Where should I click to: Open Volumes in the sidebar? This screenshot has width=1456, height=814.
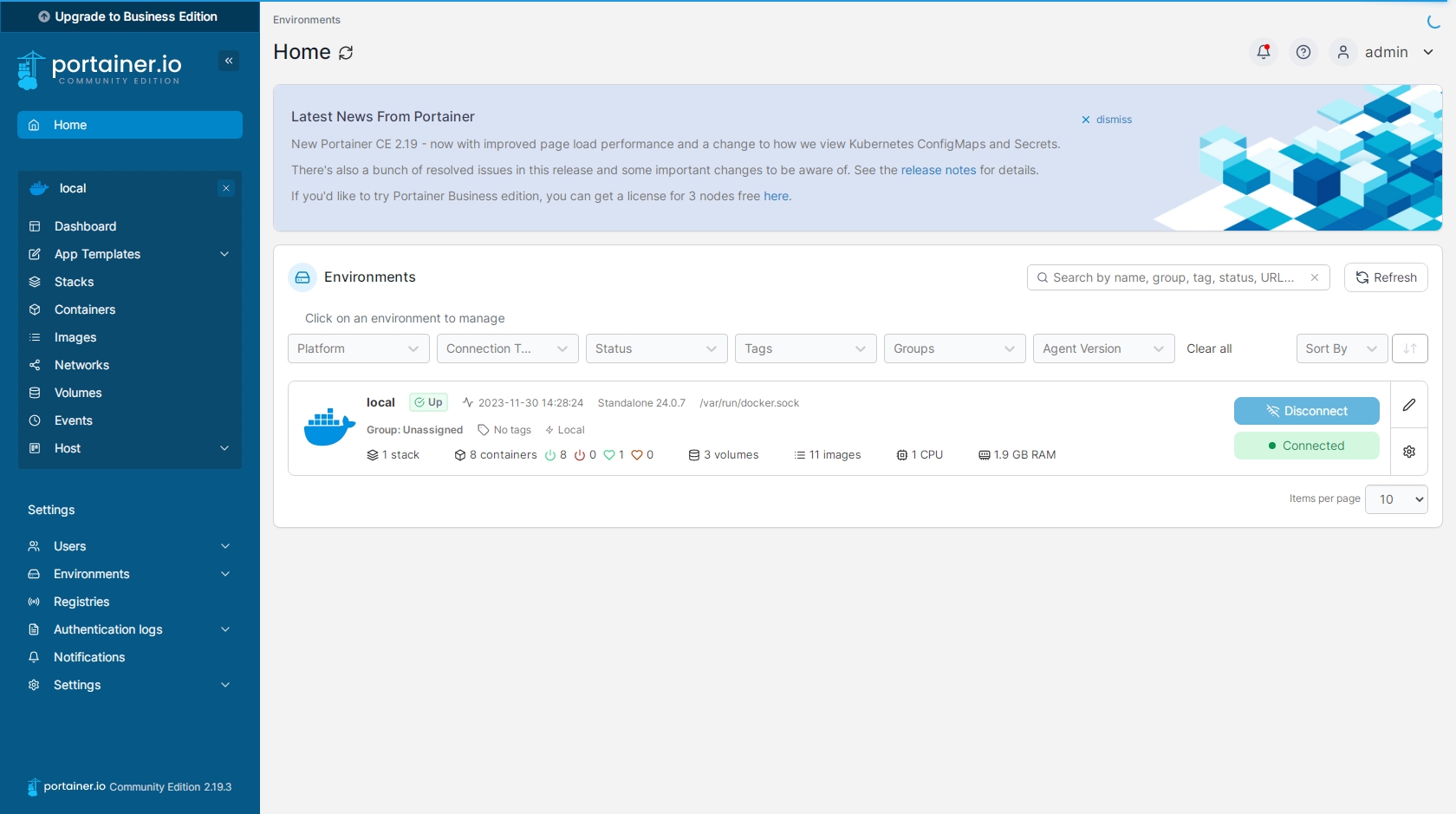[x=130, y=393]
